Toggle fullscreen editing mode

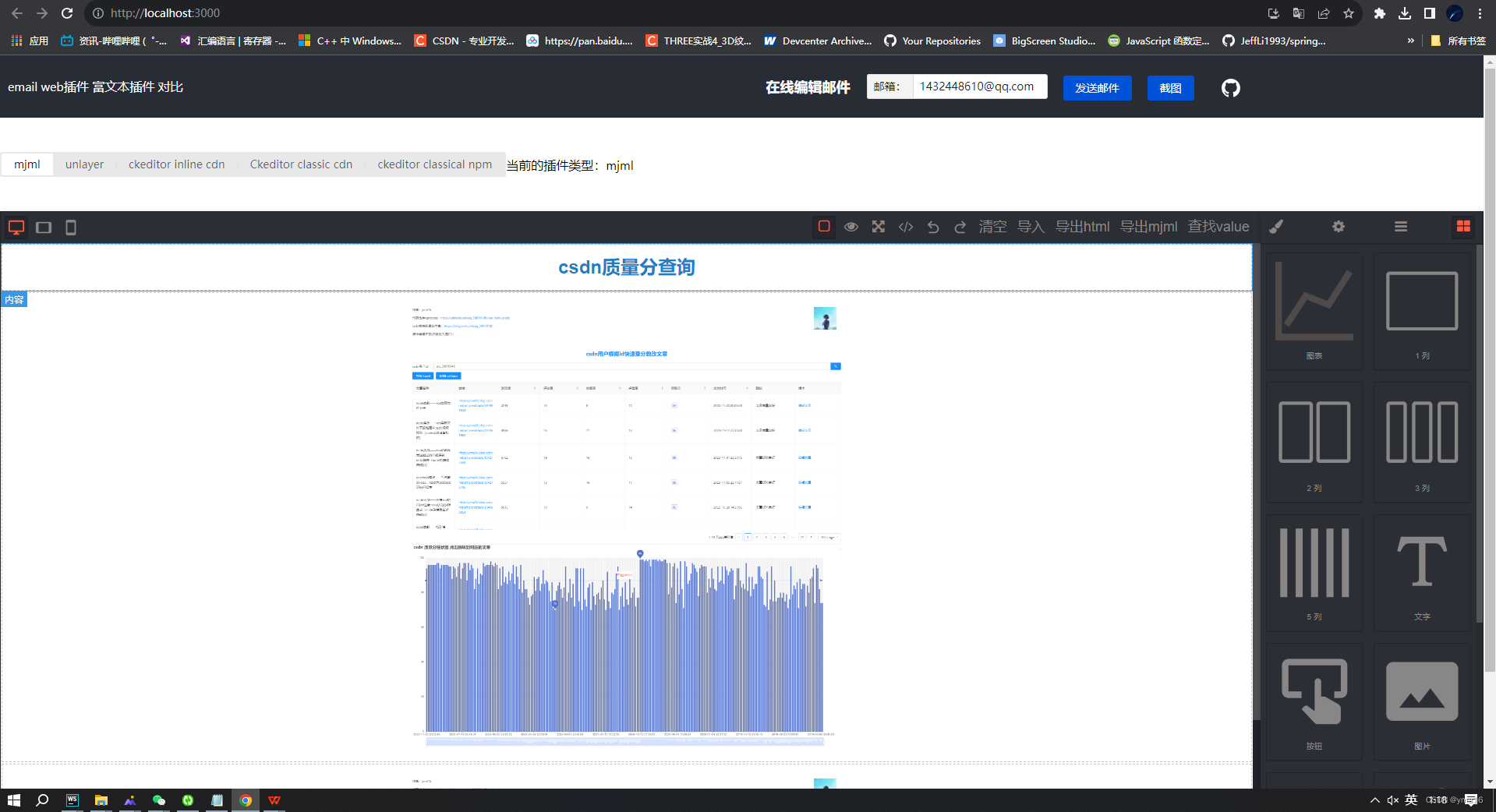(878, 227)
